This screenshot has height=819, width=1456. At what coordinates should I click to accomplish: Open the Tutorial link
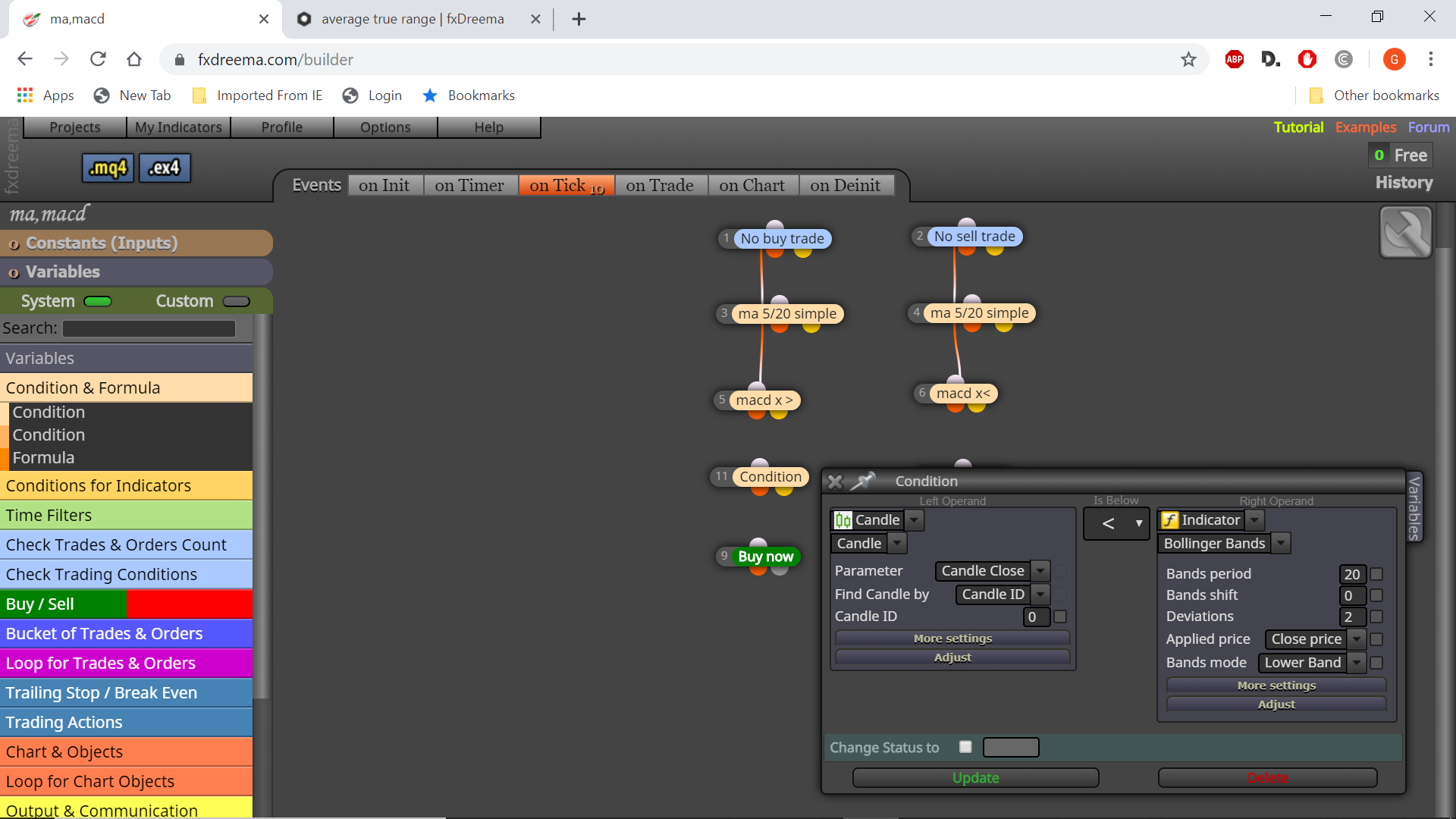tap(1298, 127)
